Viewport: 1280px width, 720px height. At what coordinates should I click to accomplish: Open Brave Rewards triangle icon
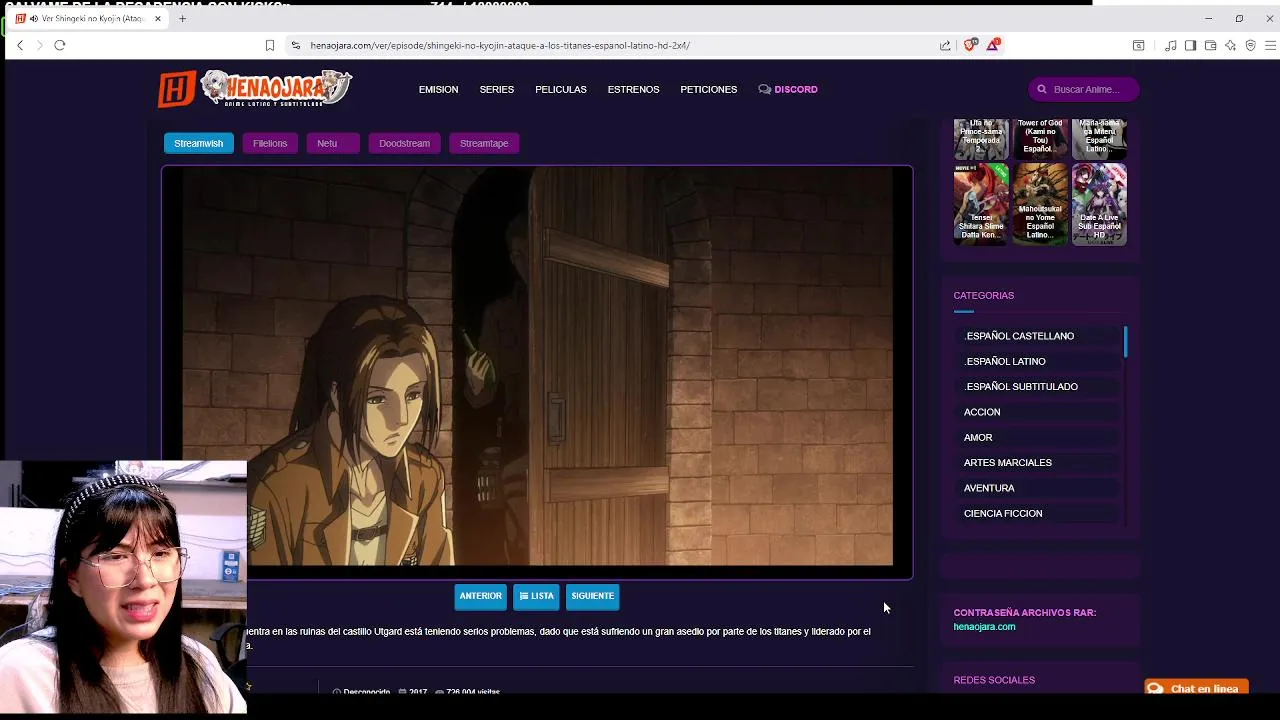point(993,45)
